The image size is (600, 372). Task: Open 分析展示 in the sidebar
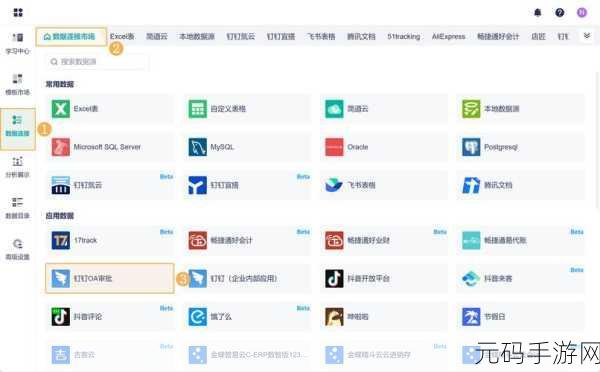pos(18,167)
